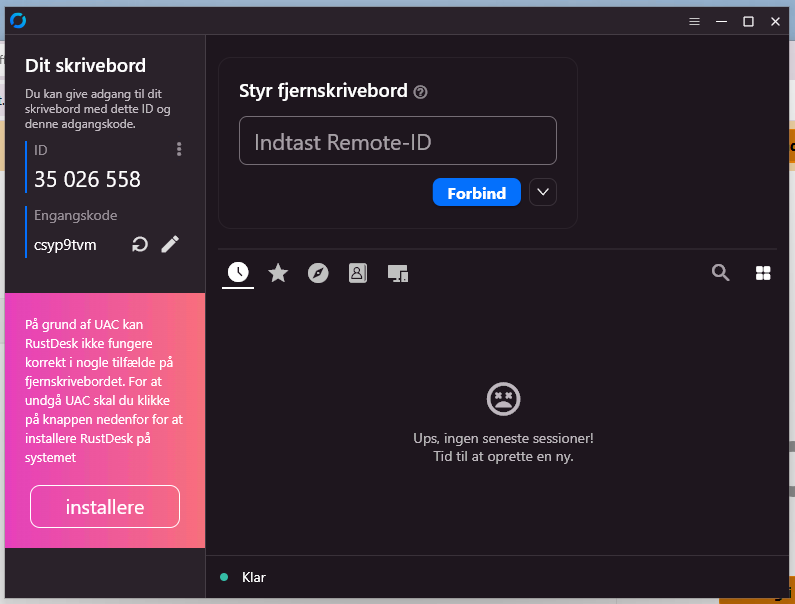Click the help icon beside Styr fjernskrivebord

(x=420, y=92)
